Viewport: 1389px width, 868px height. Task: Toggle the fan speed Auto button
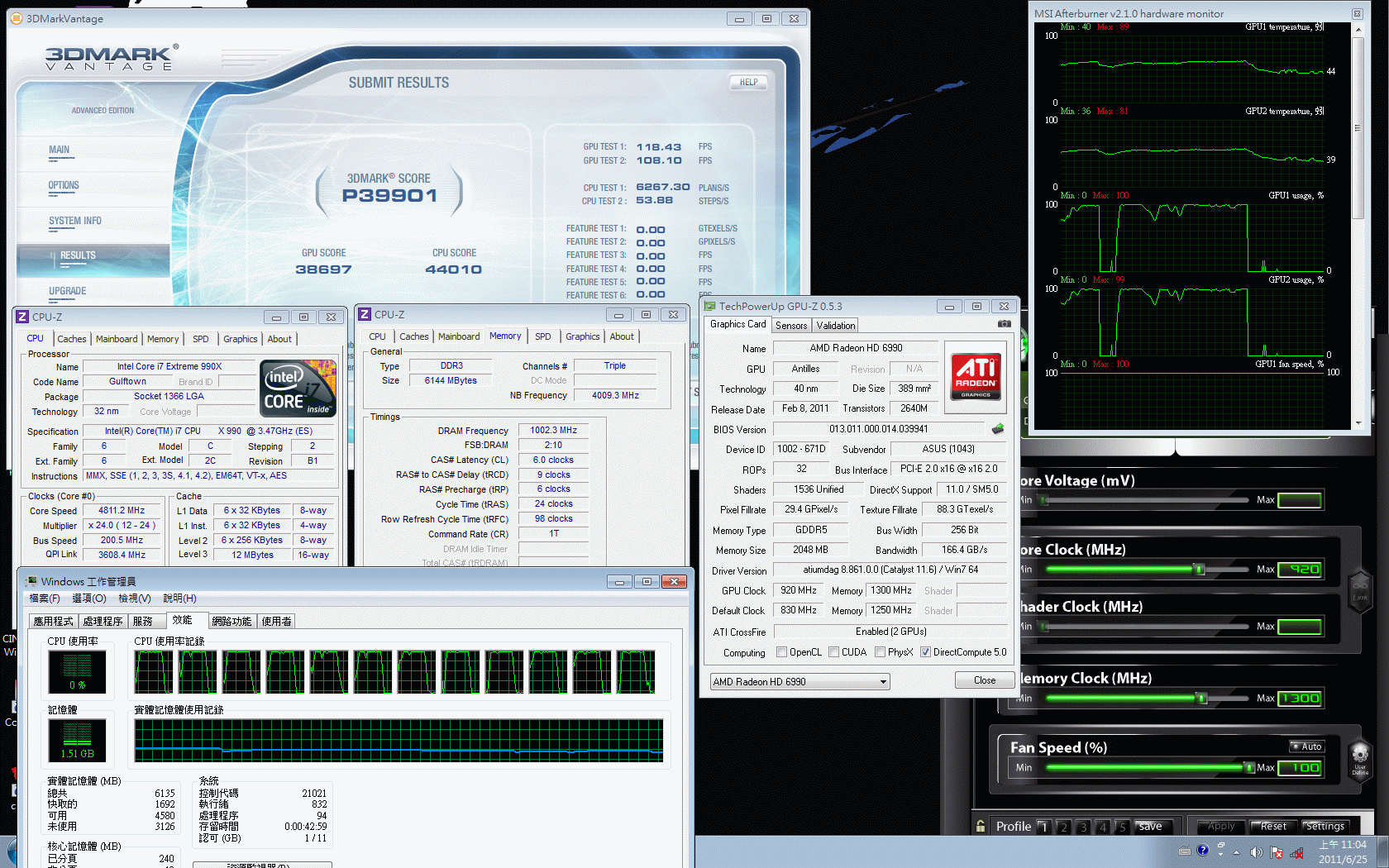click(1306, 746)
